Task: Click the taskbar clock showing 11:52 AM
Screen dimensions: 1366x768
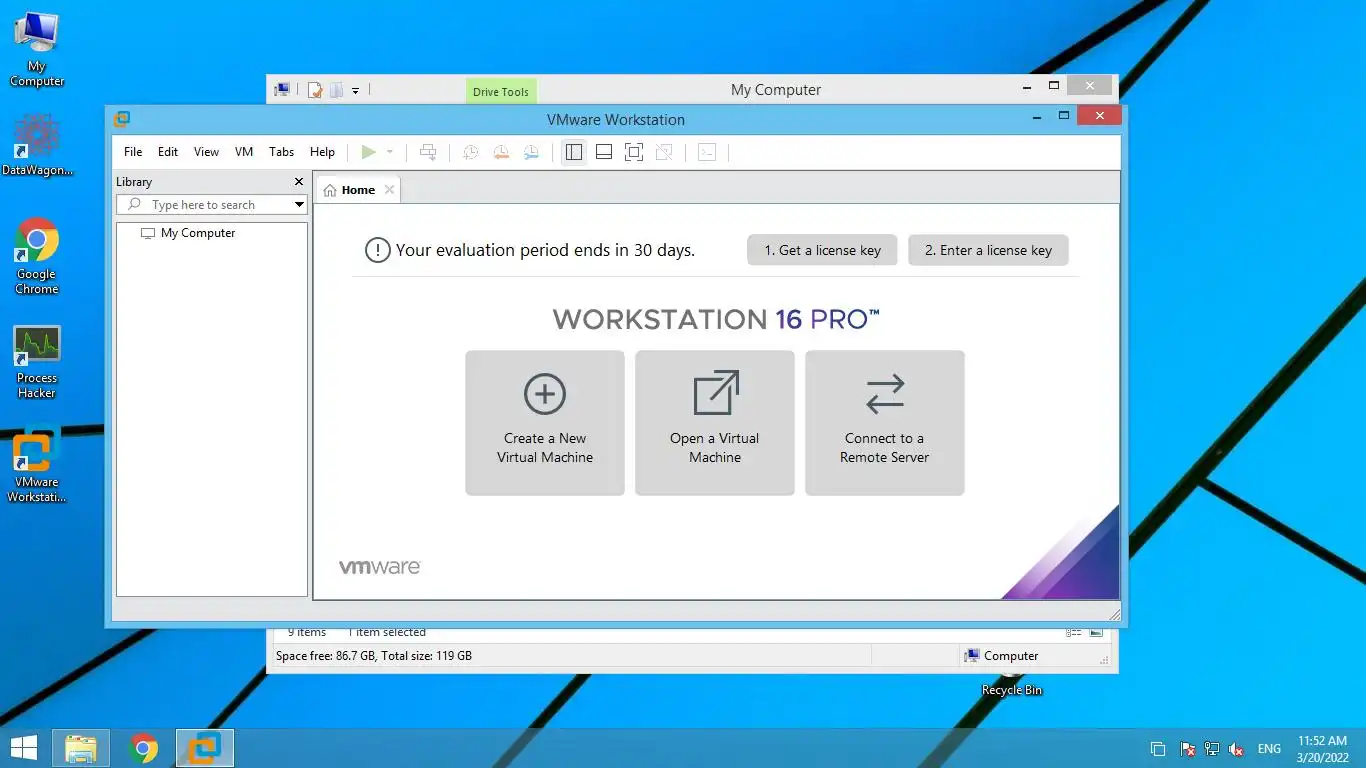Action: pyautogui.click(x=1323, y=749)
